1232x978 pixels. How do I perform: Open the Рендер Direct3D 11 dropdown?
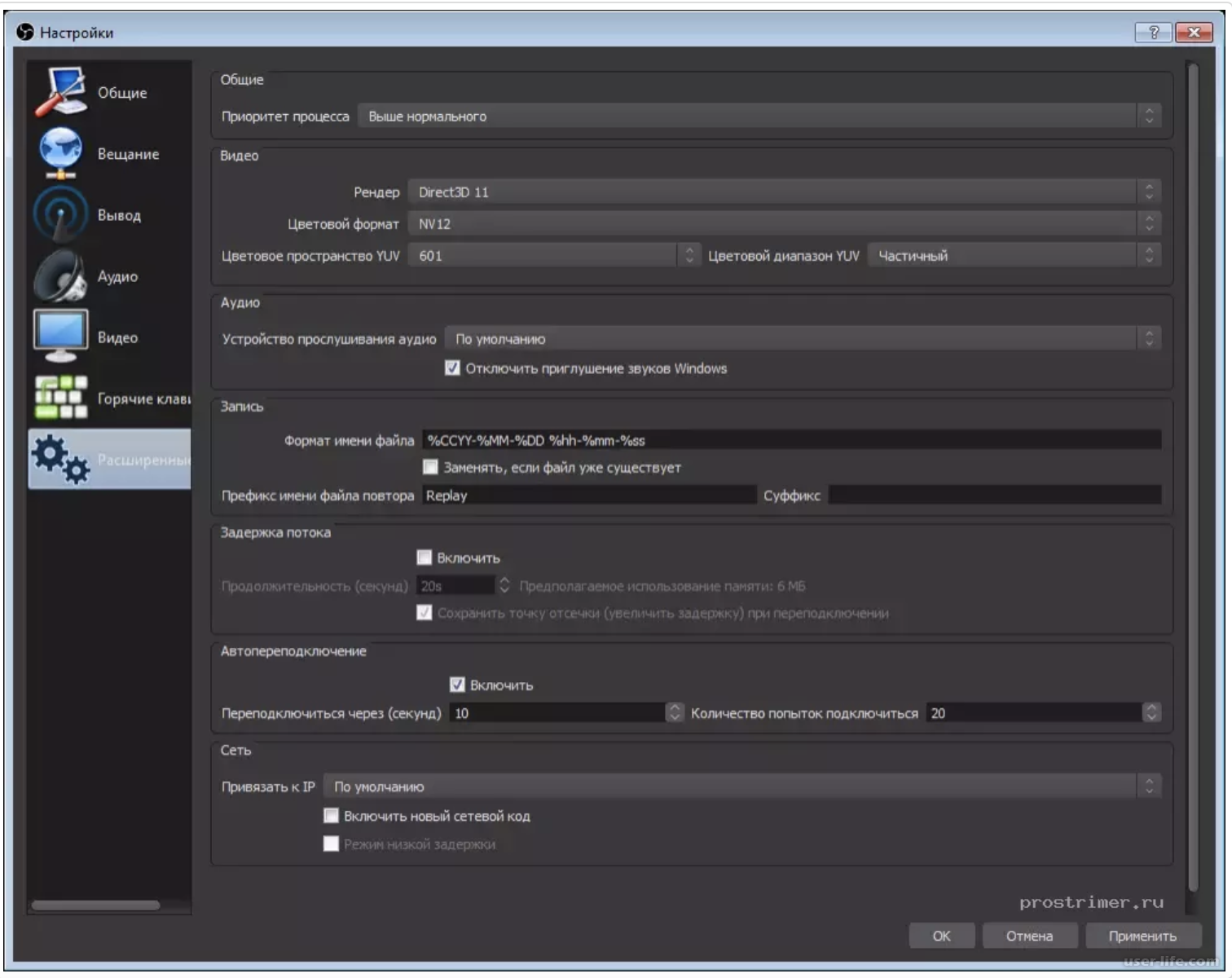pos(785,192)
